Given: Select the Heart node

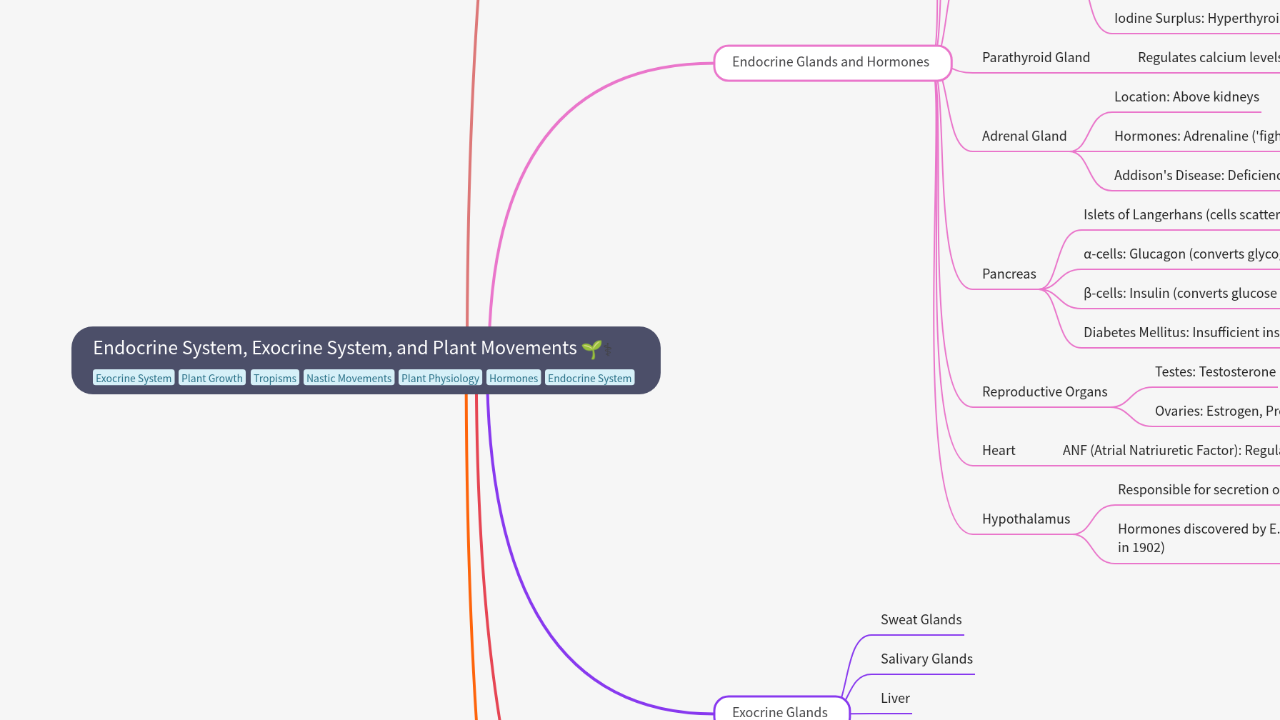Looking at the screenshot, I should click(x=998, y=450).
